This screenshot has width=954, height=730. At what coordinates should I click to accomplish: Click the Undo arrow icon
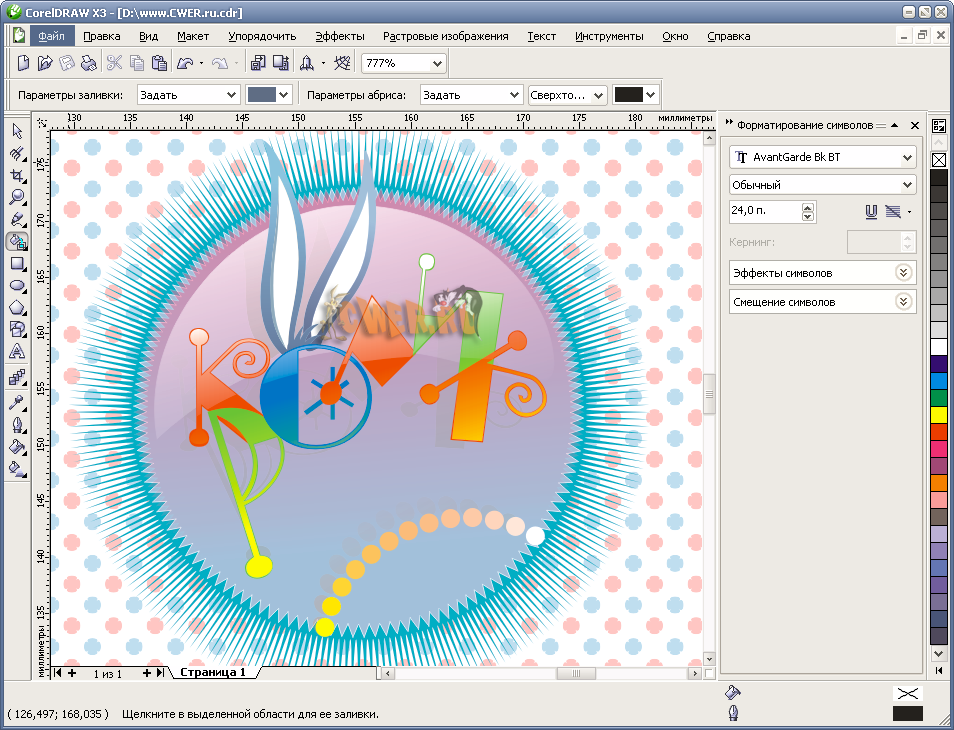tap(184, 63)
